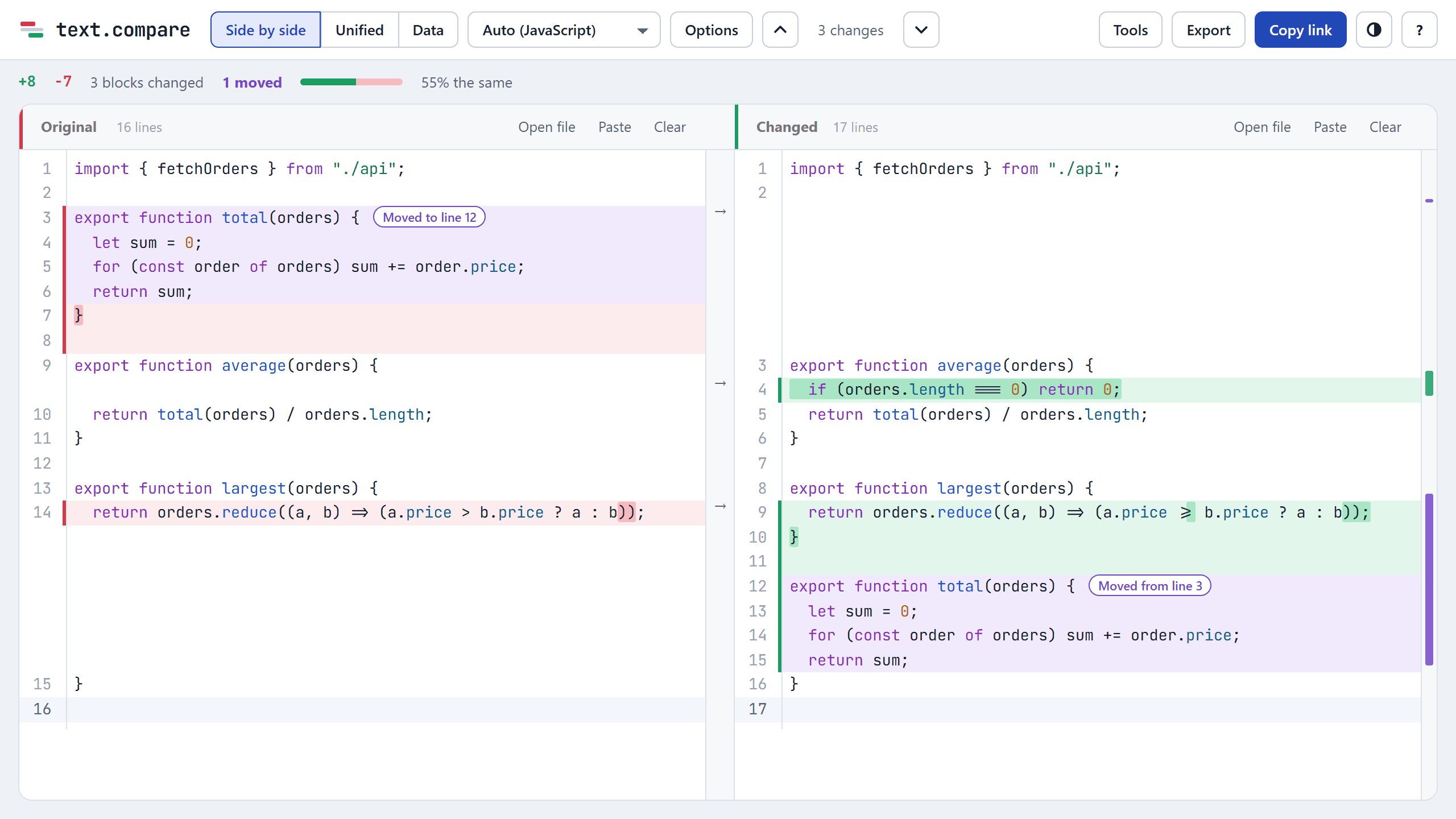Click merge arrow beside average function line
This screenshot has height=819, width=1456.
[x=720, y=383]
